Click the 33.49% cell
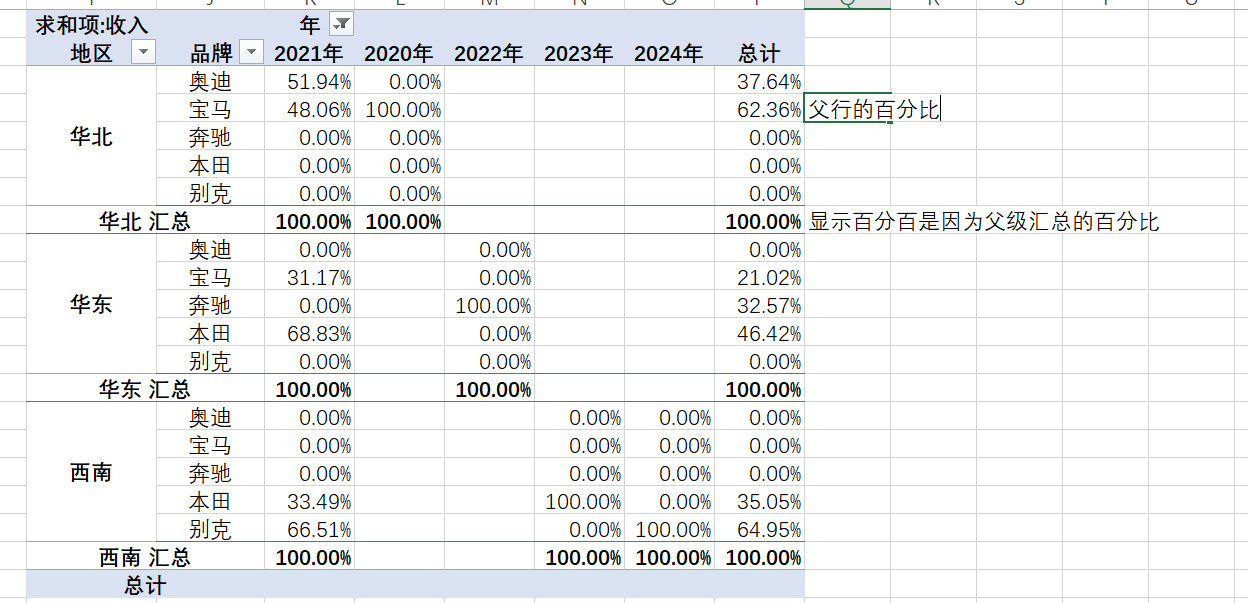 pos(309,501)
